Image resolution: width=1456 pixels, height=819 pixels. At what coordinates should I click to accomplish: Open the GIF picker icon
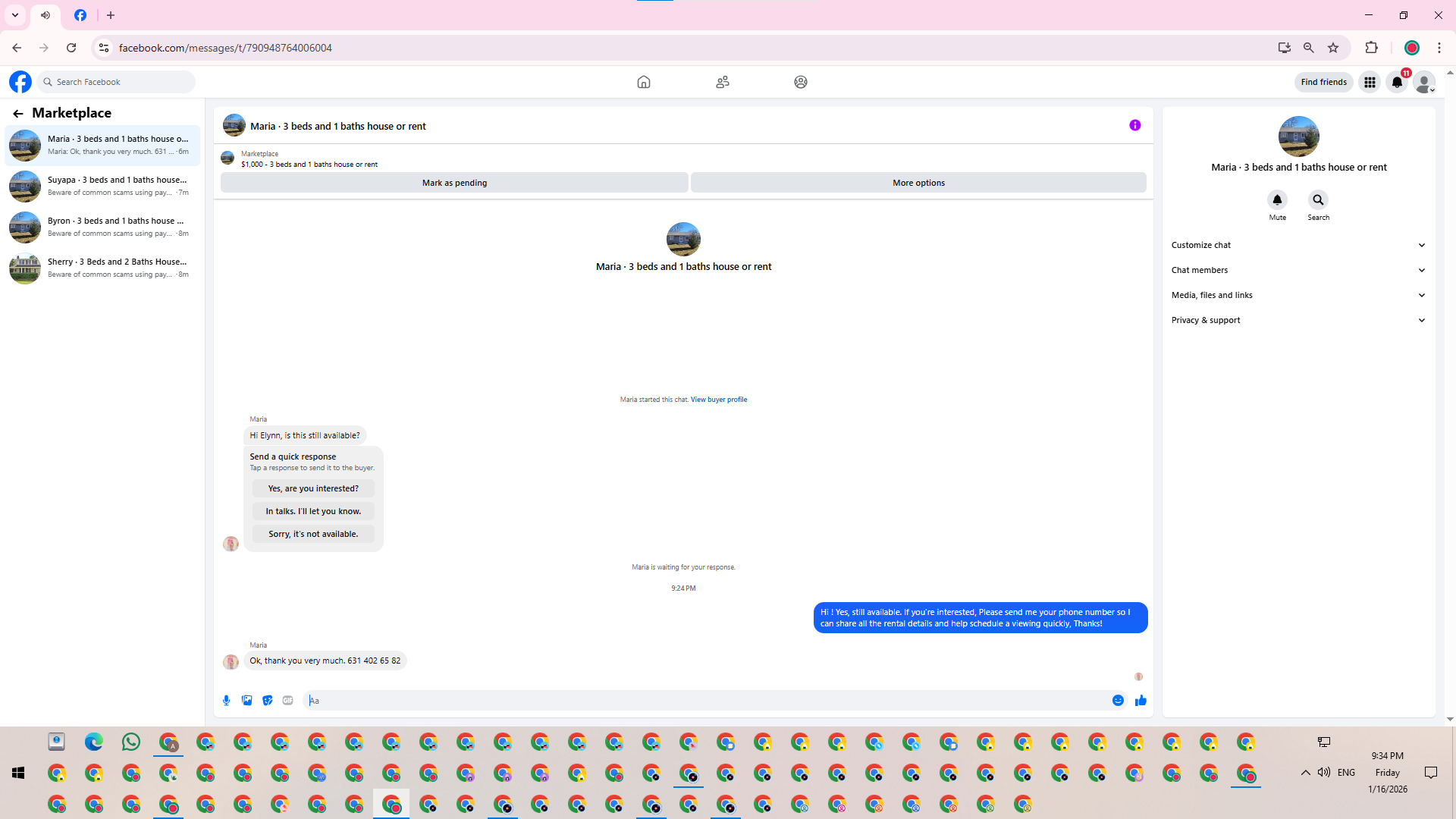(x=287, y=701)
